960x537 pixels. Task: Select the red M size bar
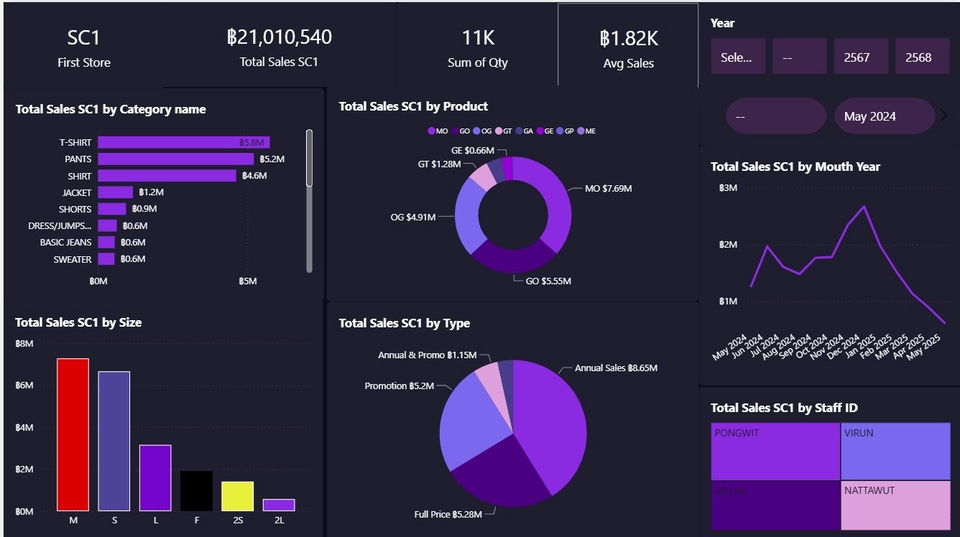pyautogui.click(x=73, y=434)
